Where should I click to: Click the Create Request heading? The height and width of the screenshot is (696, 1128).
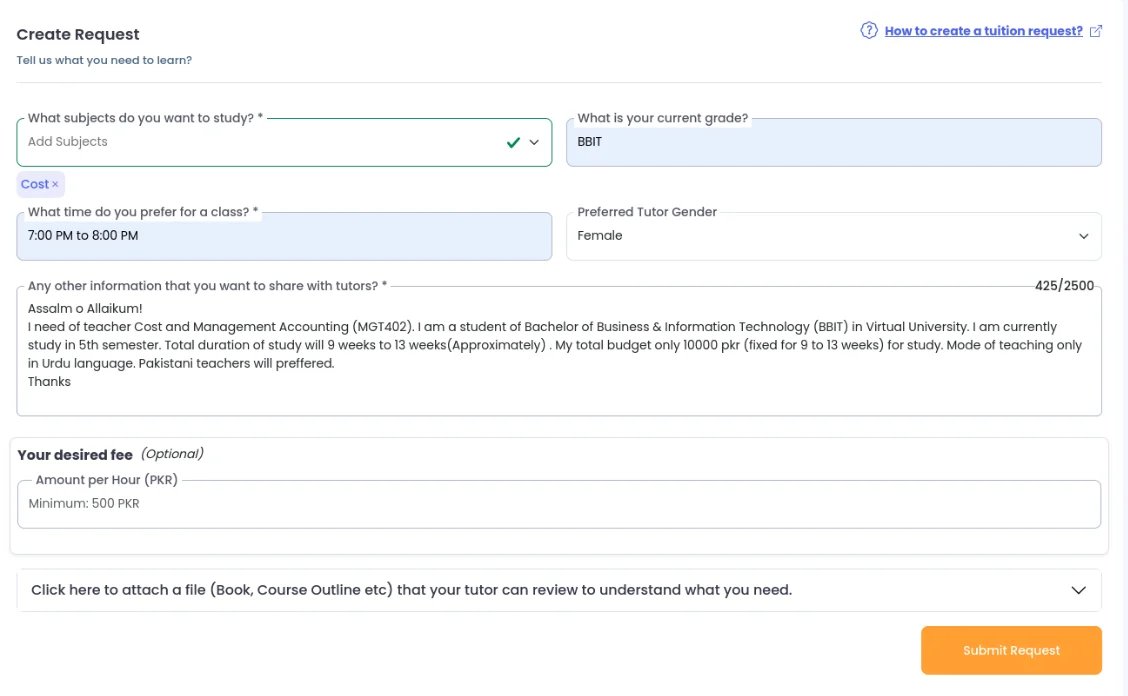78,35
